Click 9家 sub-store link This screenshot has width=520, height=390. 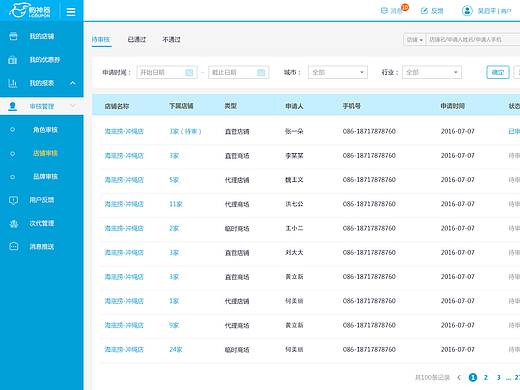coord(174,325)
